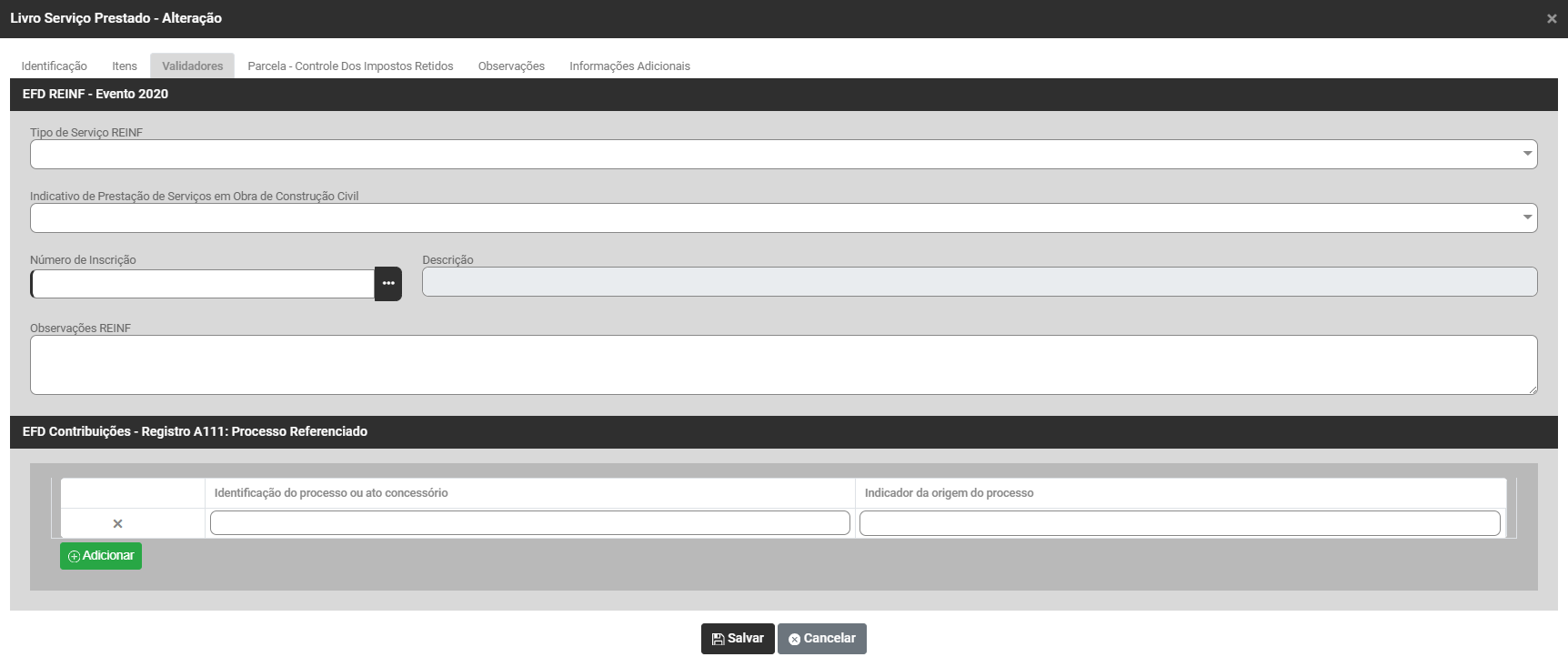The image size is (1568, 657).
Task: Expand the Indicativo de Prestação de Serviços dropdown
Action: click(x=783, y=217)
